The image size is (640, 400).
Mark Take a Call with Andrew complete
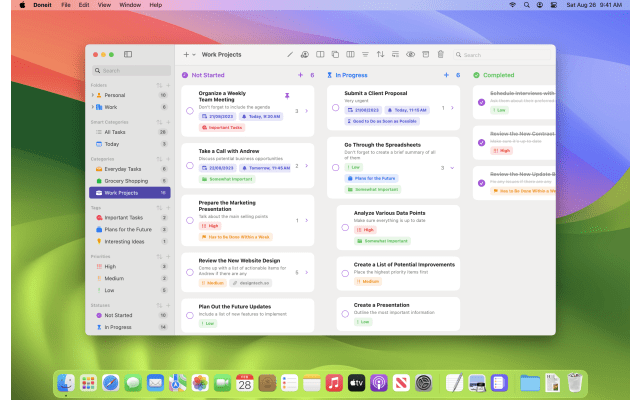190,165
